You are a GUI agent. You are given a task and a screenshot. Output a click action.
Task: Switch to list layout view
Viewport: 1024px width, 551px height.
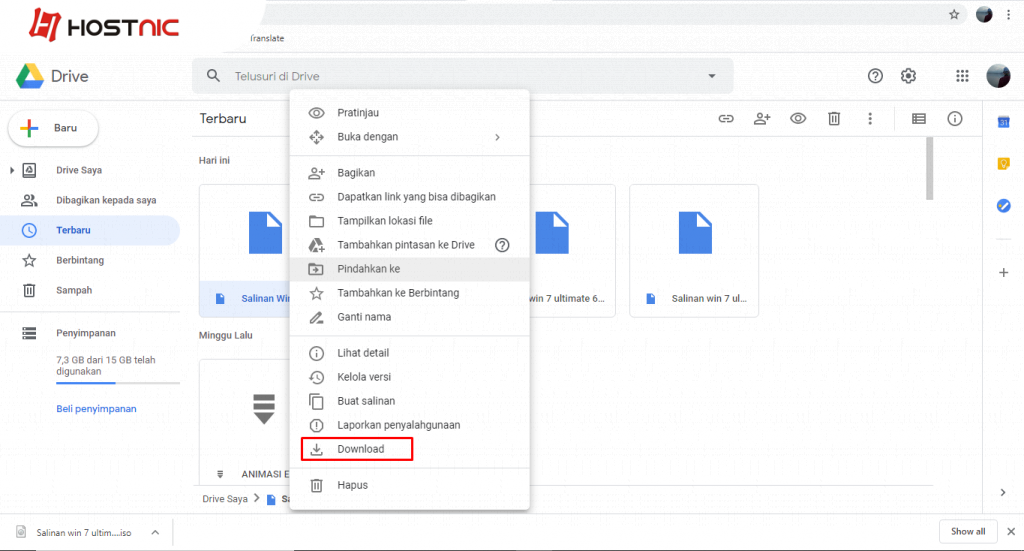(x=919, y=119)
